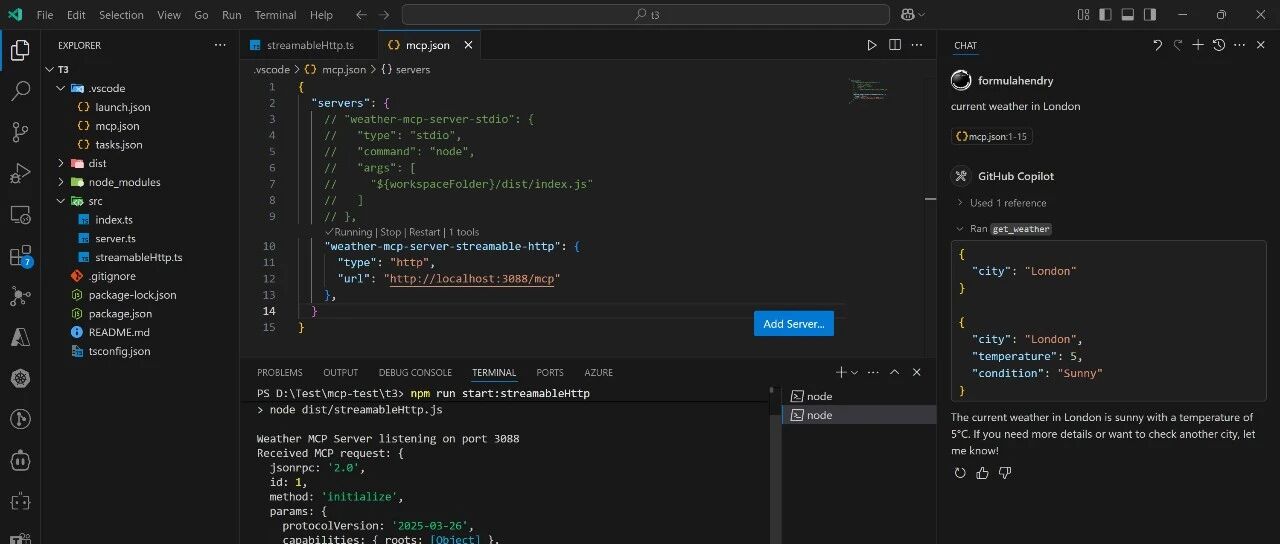The height and width of the screenshot is (544, 1280).
Task: Open Source Control view
Action: pos(20,133)
